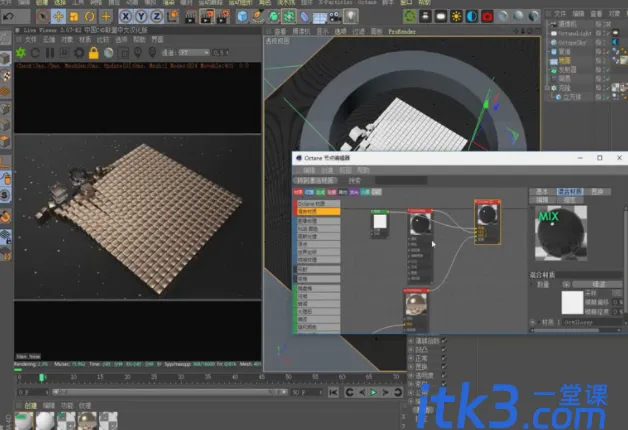Click the render view clapperboard icon
This screenshot has height=430, width=628.
tap(191, 16)
